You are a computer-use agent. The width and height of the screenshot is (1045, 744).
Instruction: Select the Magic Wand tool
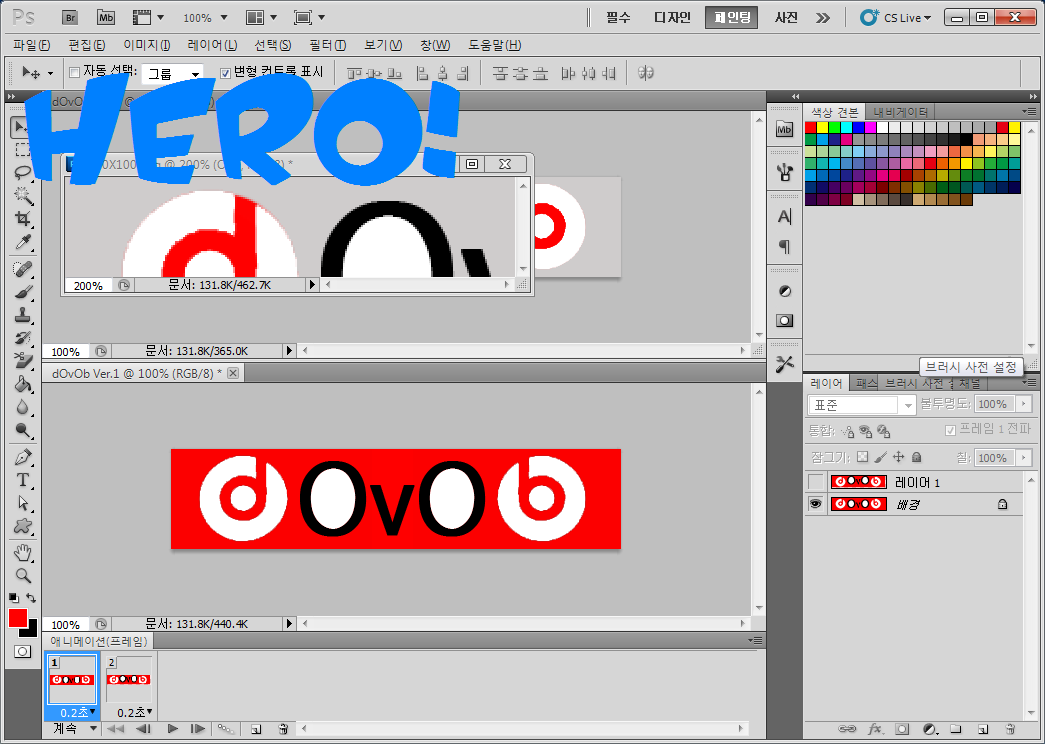click(23, 195)
